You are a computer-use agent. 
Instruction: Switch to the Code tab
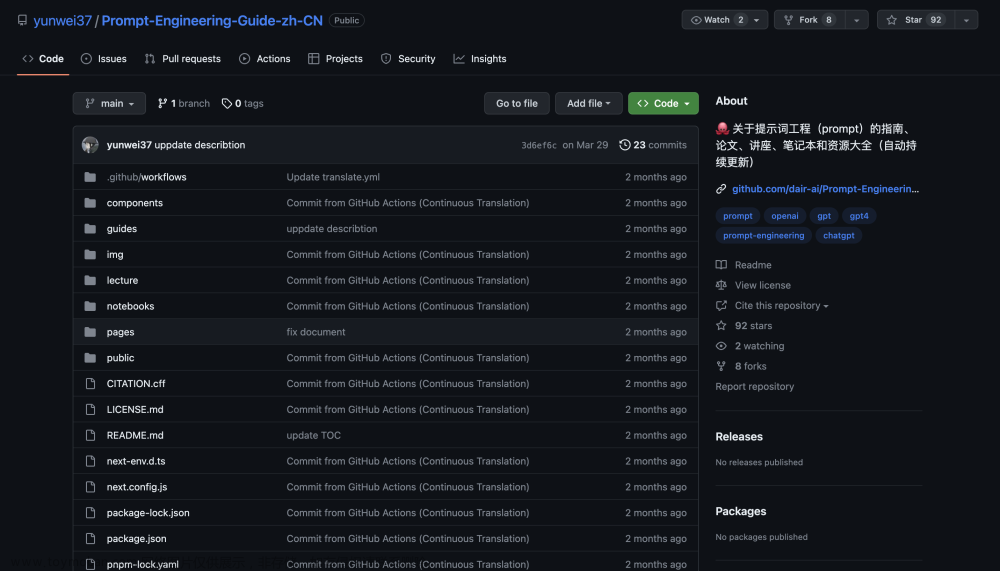pos(43,59)
